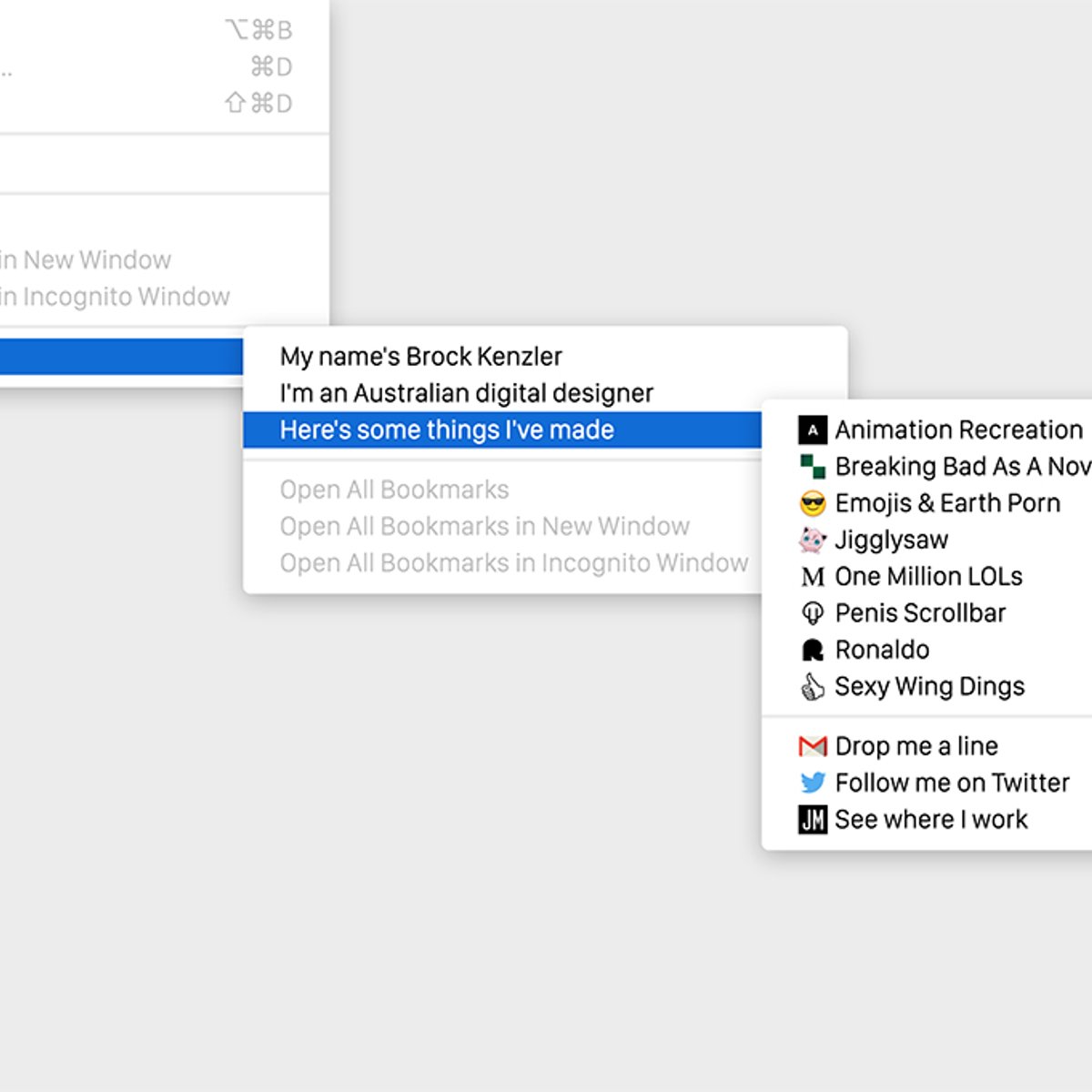This screenshot has height=1092, width=1092.
Task: Choose Open All Bookmarks in New Window
Action: pyautogui.click(x=484, y=526)
